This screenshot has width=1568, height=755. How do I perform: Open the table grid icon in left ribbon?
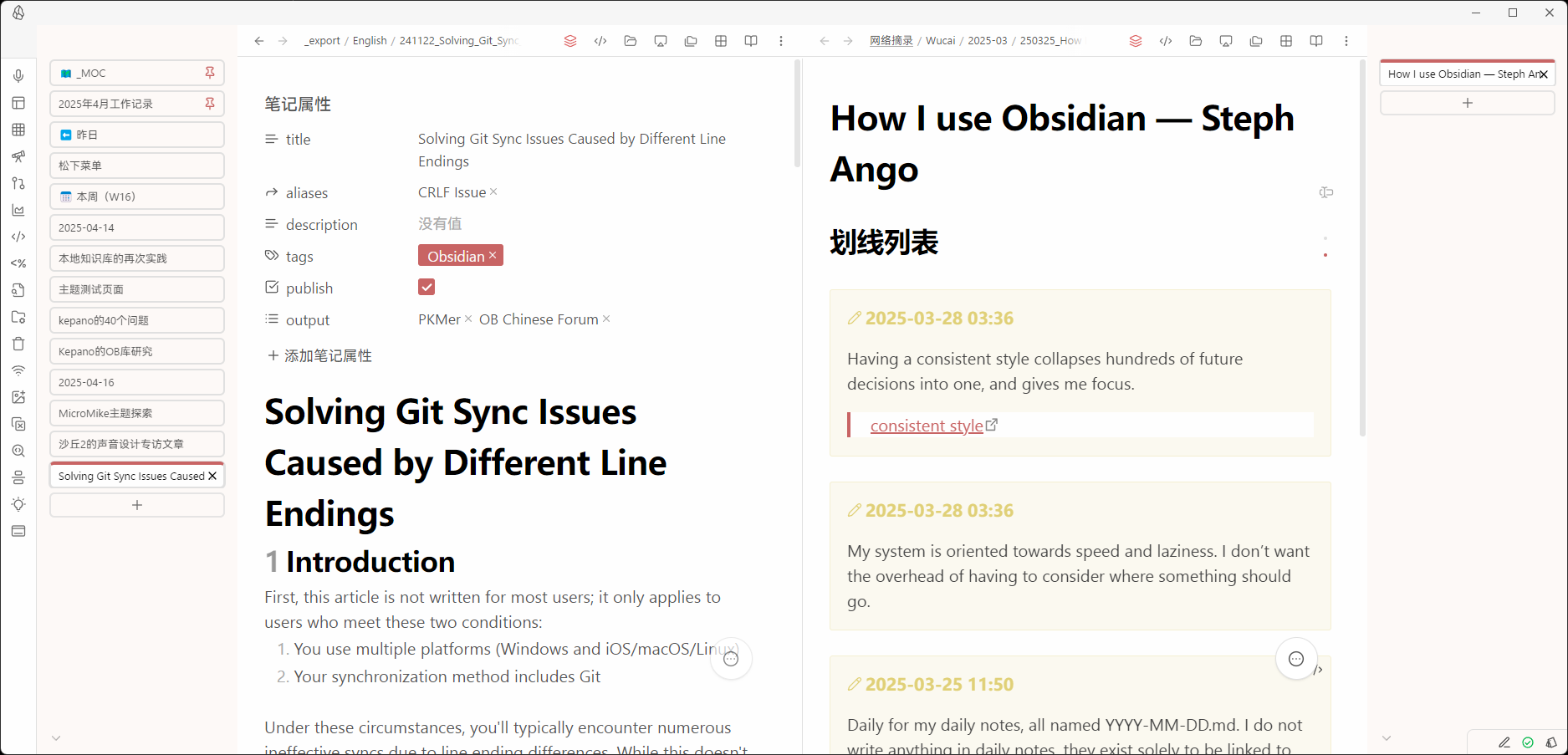(x=18, y=130)
